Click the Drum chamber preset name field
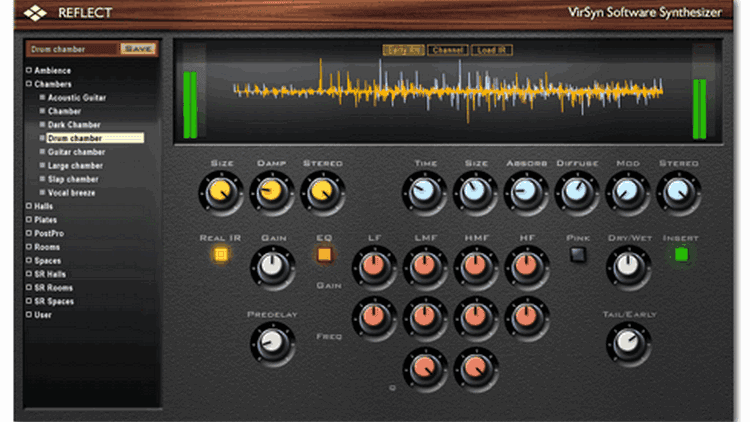The height and width of the screenshot is (422, 750). [70, 48]
